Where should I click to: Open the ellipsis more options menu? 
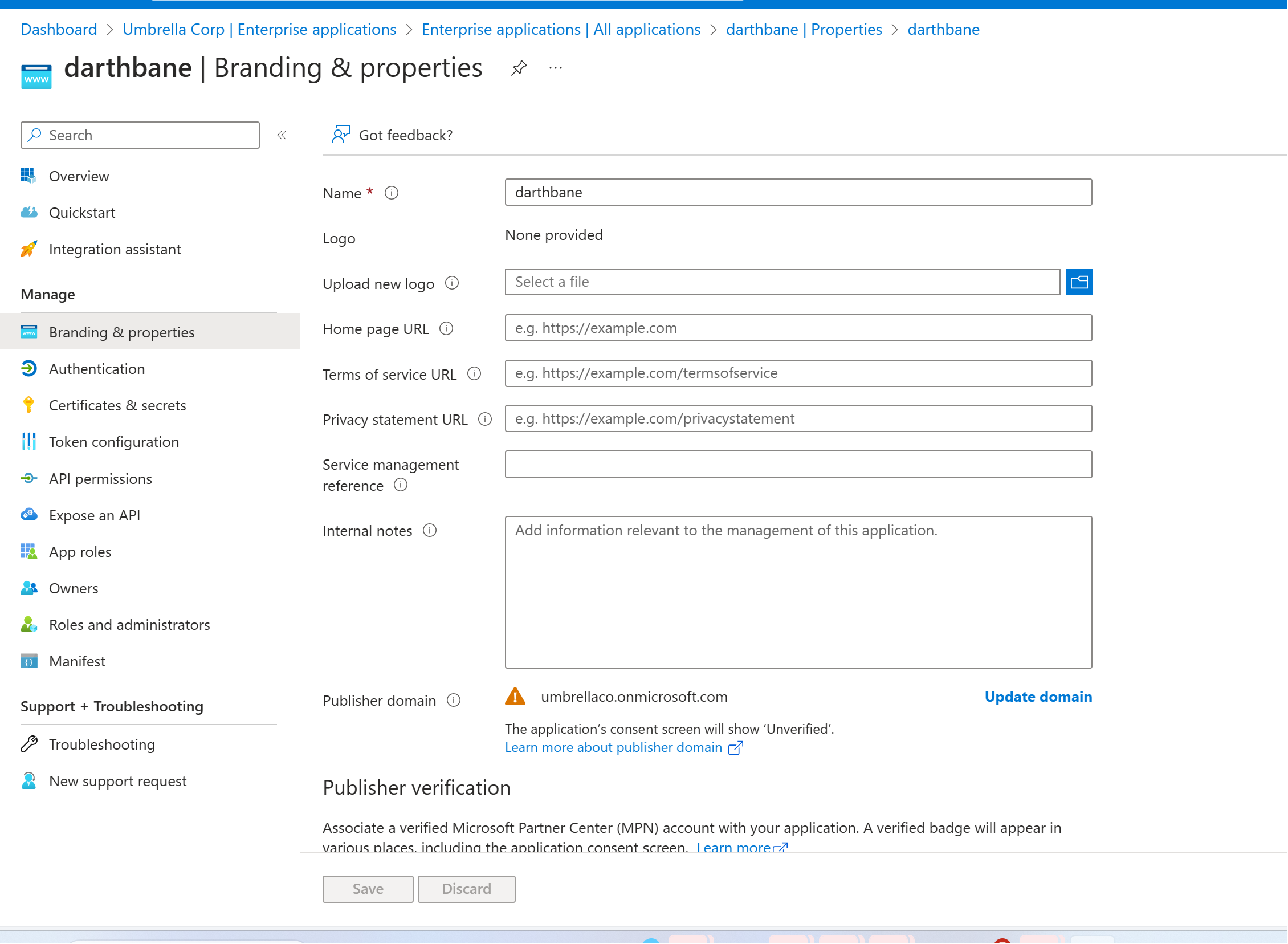[x=555, y=68]
